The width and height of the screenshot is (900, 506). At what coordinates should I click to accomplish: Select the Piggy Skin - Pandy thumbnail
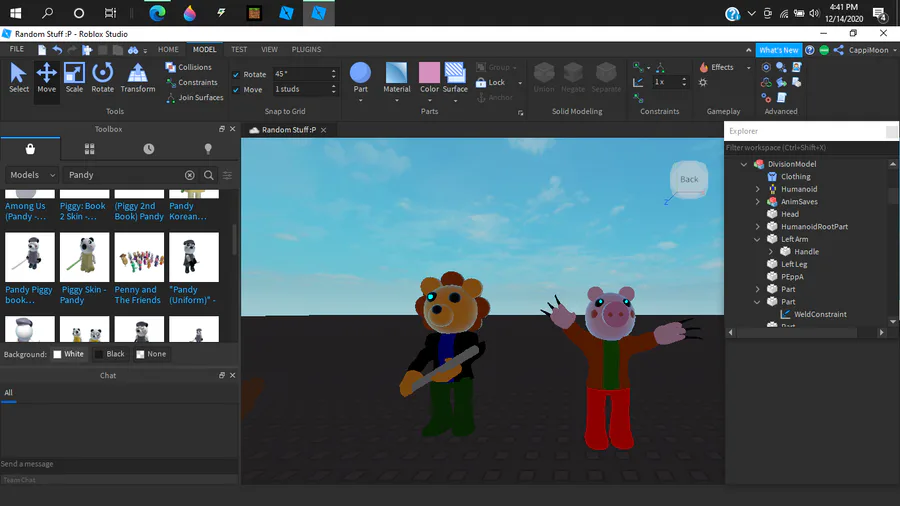84,257
